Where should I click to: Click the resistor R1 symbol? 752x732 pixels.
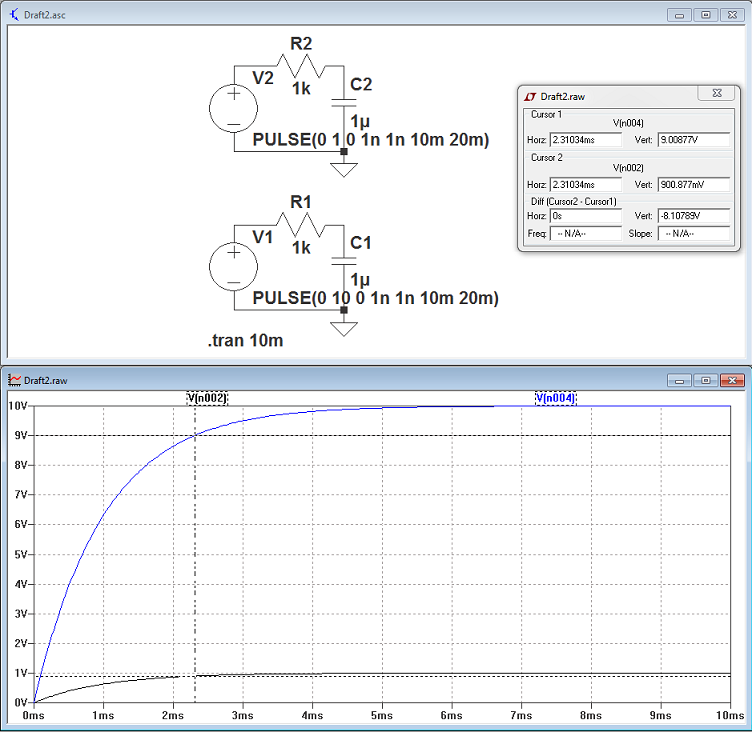click(301, 225)
